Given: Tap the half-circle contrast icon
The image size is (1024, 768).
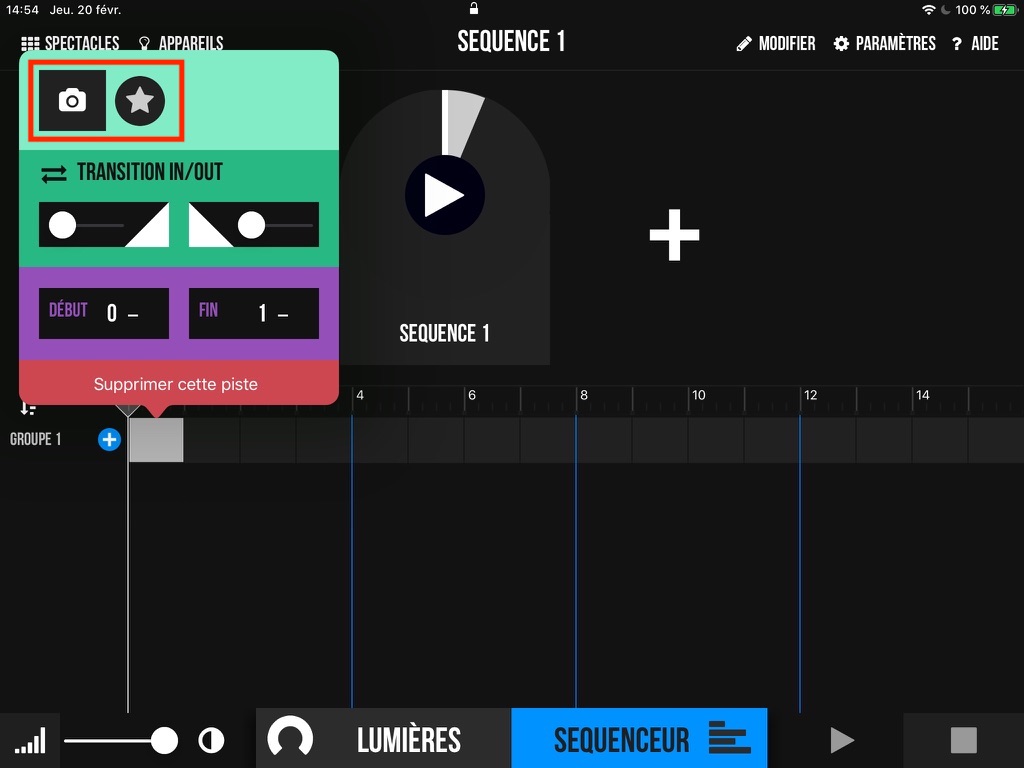Looking at the screenshot, I should coord(211,741).
